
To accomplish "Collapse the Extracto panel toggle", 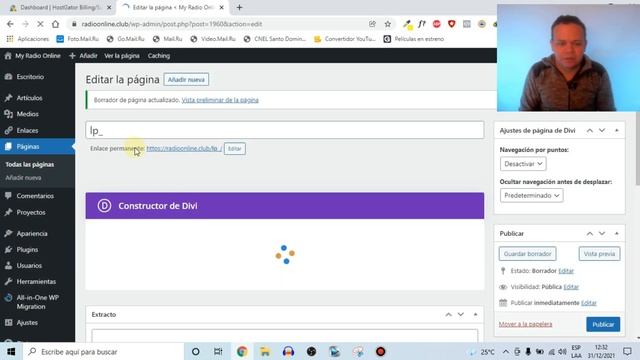I will pyautogui.click(x=476, y=315).
